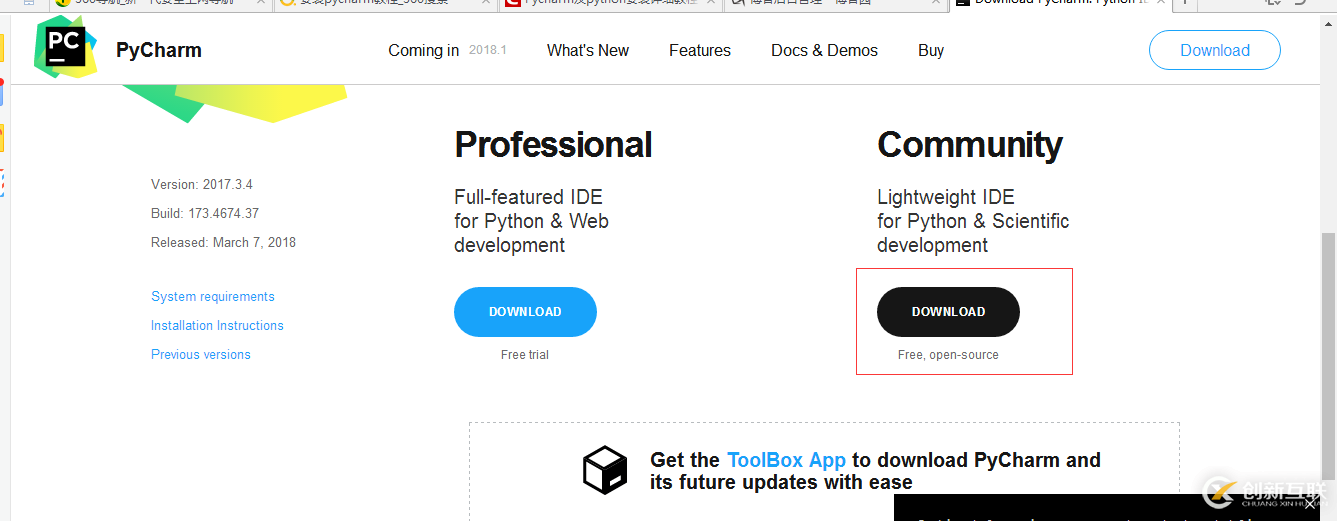Go to the Features section
This screenshot has height=521, width=1337.
click(x=700, y=50)
